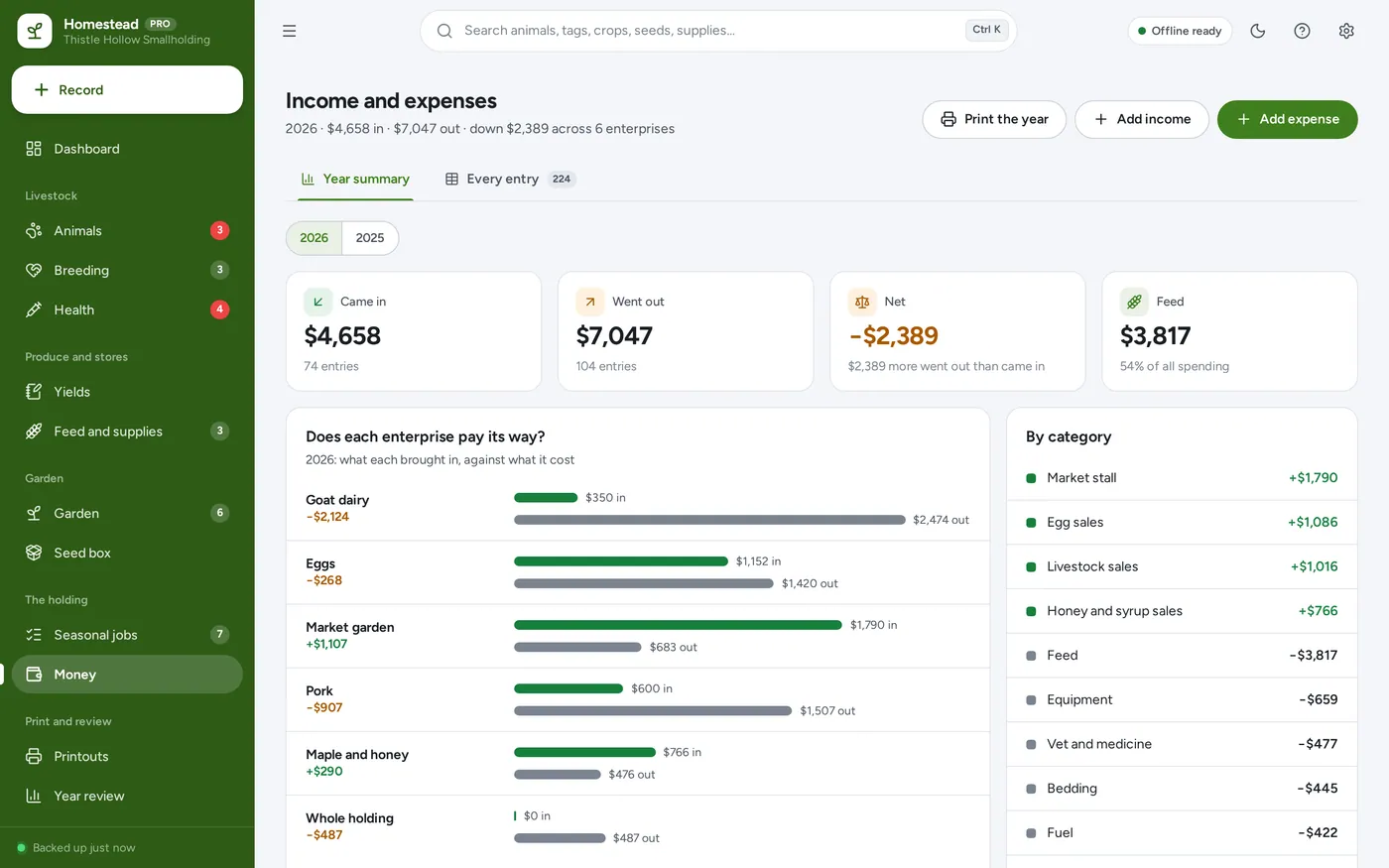Viewport: 1389px width, 868px height.
Task: Click the Backed up just now status
Action: [76, 848]
